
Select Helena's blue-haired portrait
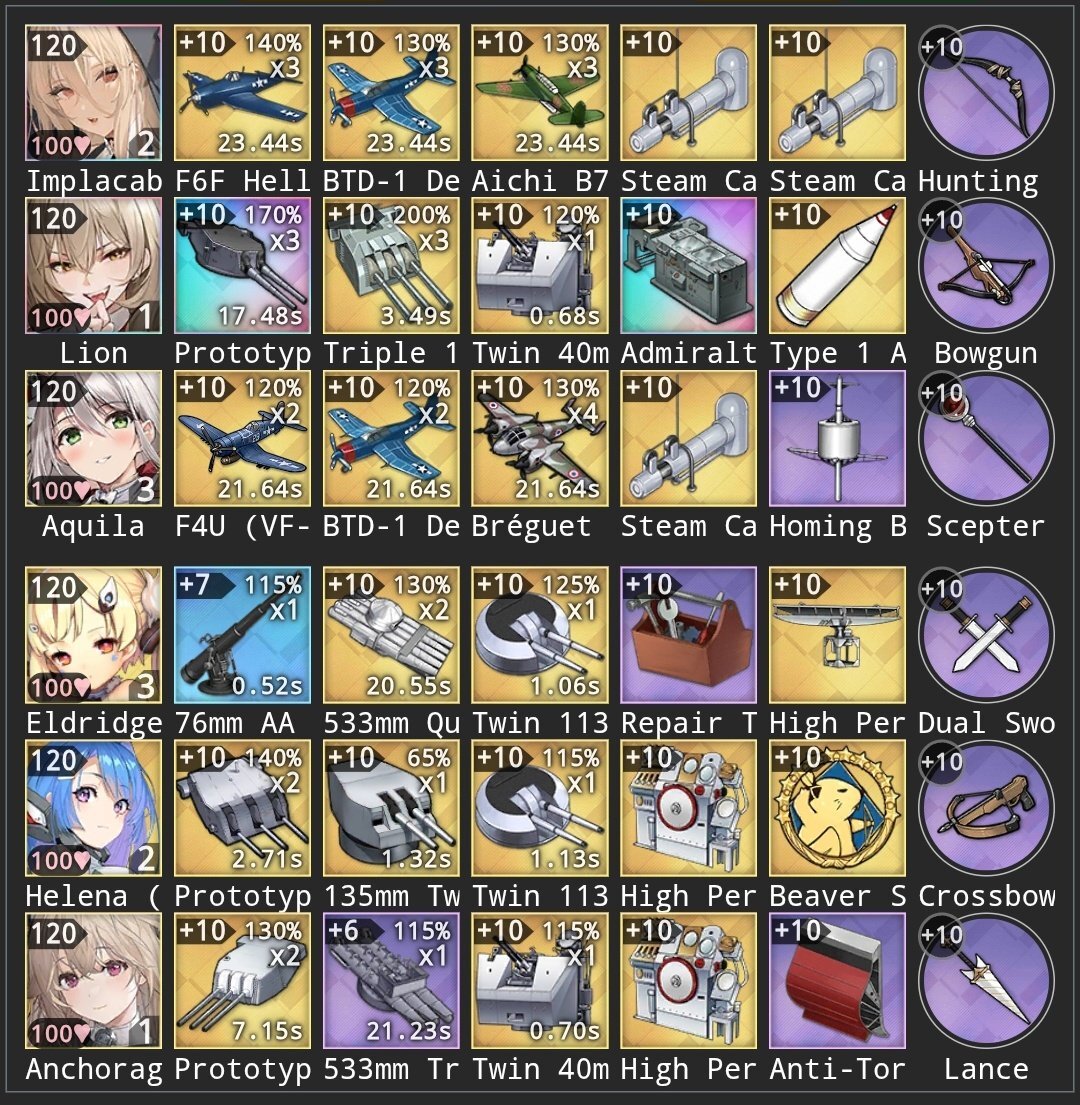(x=93, y=808)
